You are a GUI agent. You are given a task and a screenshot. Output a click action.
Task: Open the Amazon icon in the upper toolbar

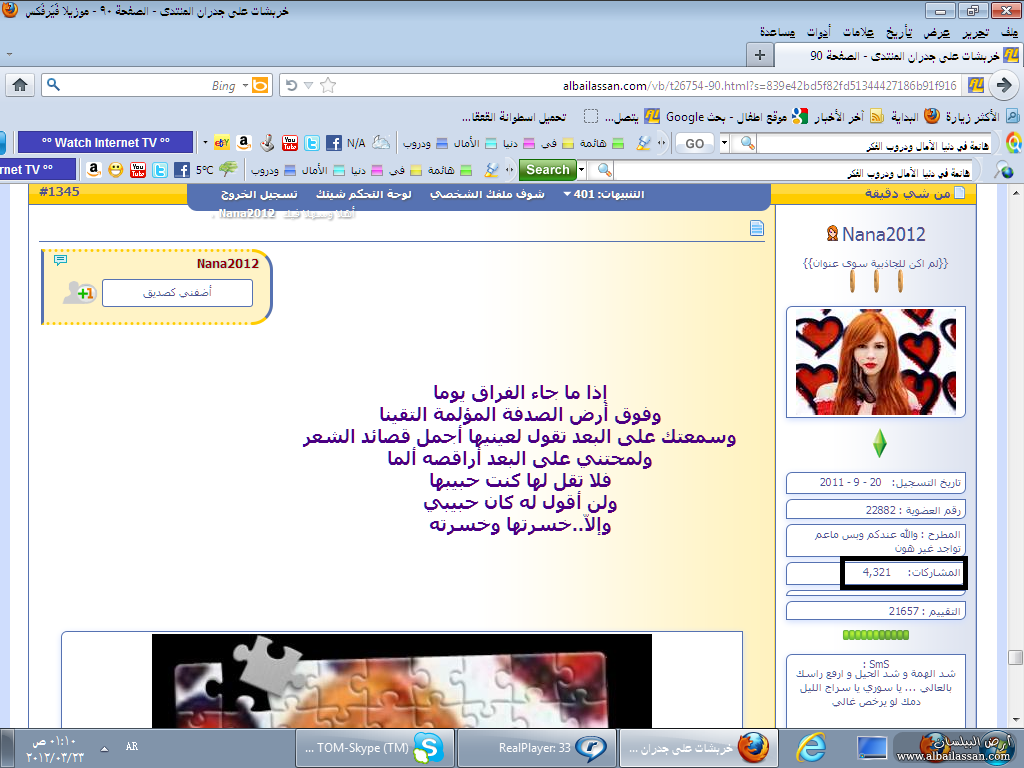tap(244, 143)
